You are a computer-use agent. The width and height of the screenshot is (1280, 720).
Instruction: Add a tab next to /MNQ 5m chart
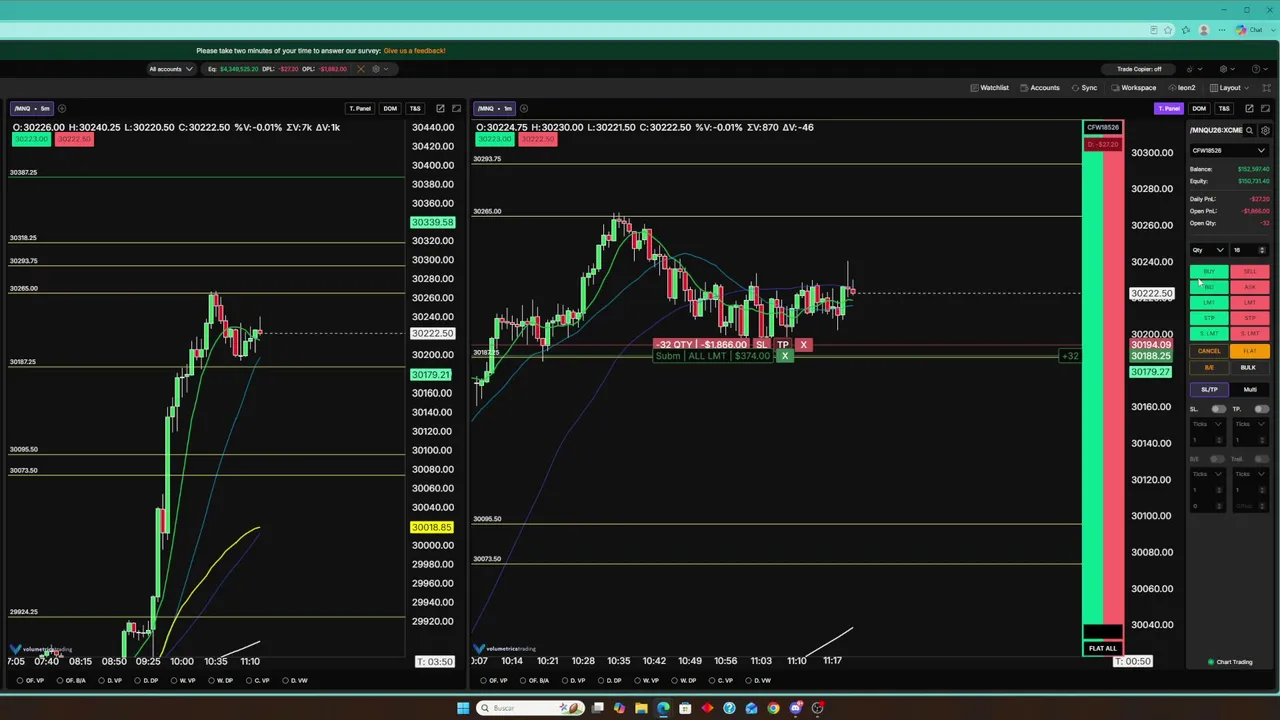click(61, 108)
